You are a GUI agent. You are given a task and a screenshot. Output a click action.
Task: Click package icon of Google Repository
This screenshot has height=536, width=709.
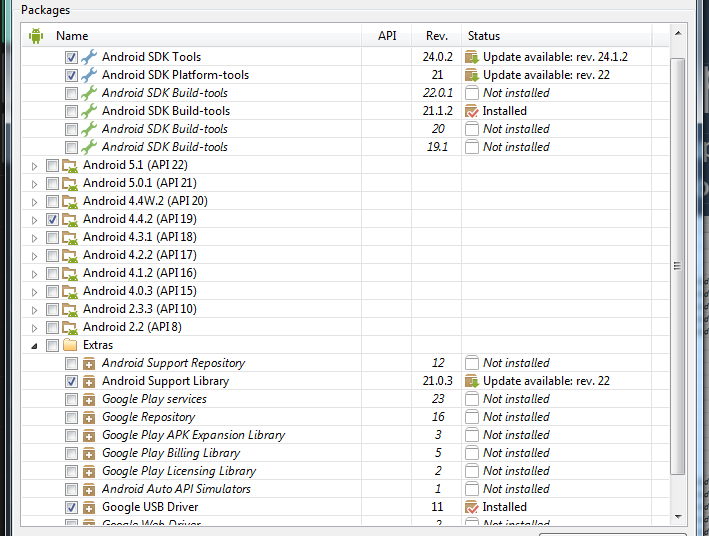pos(89,417)
